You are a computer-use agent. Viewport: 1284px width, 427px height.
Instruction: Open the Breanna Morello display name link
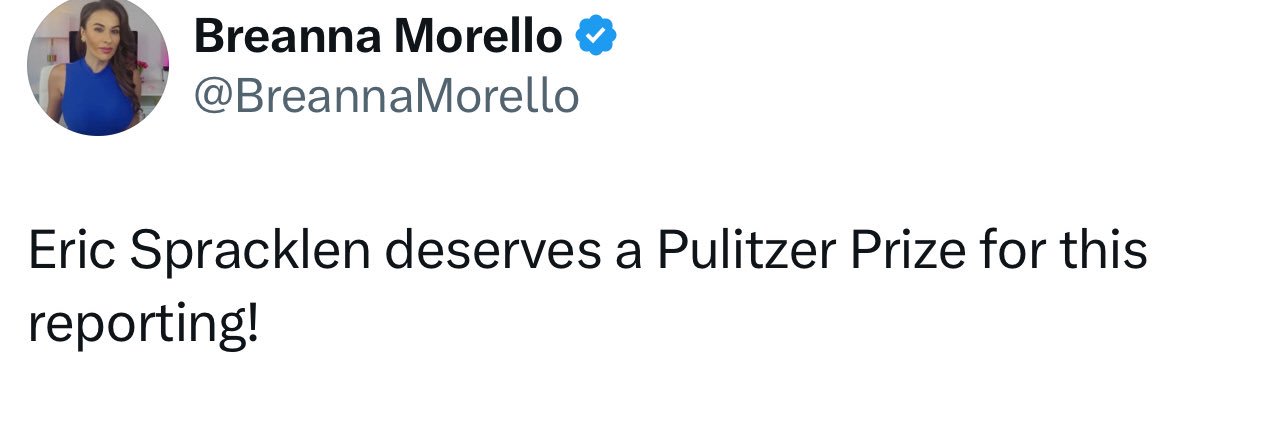377,38
